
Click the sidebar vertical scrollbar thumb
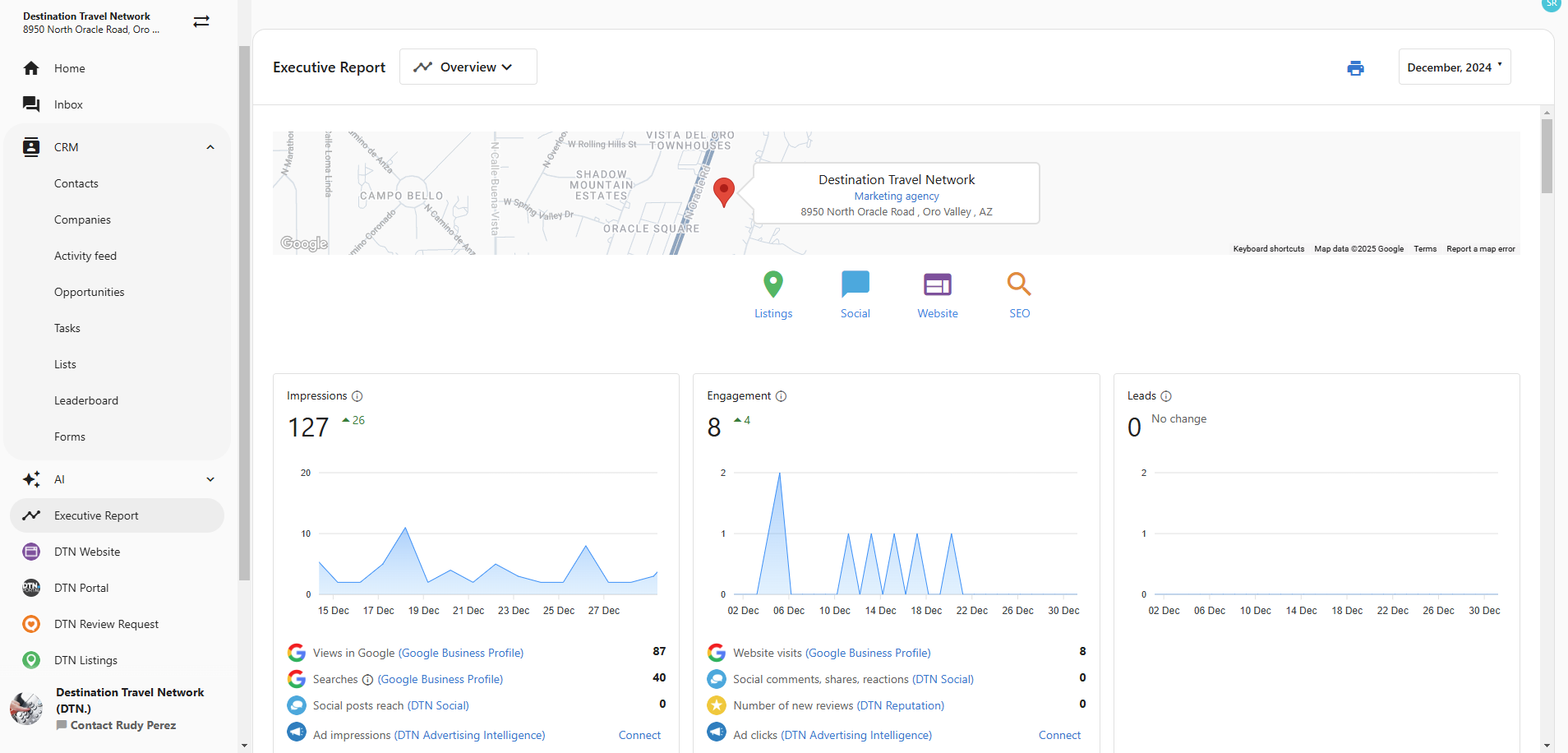[244, 312]
